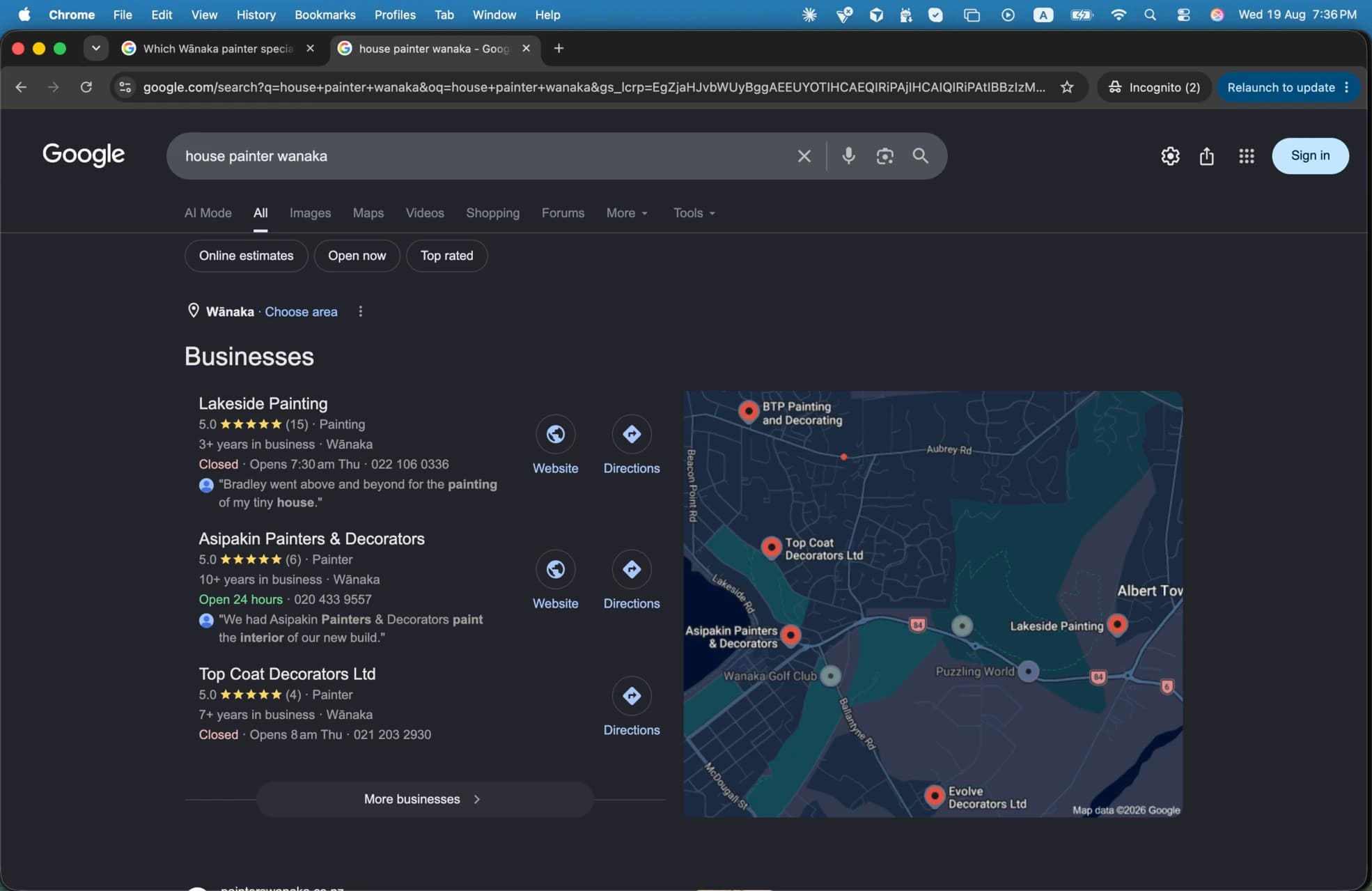Open the Lakeside Painting business listing
Image resolution: width=1372 pixels, height=891 pixels.
[x=263, y=403]
